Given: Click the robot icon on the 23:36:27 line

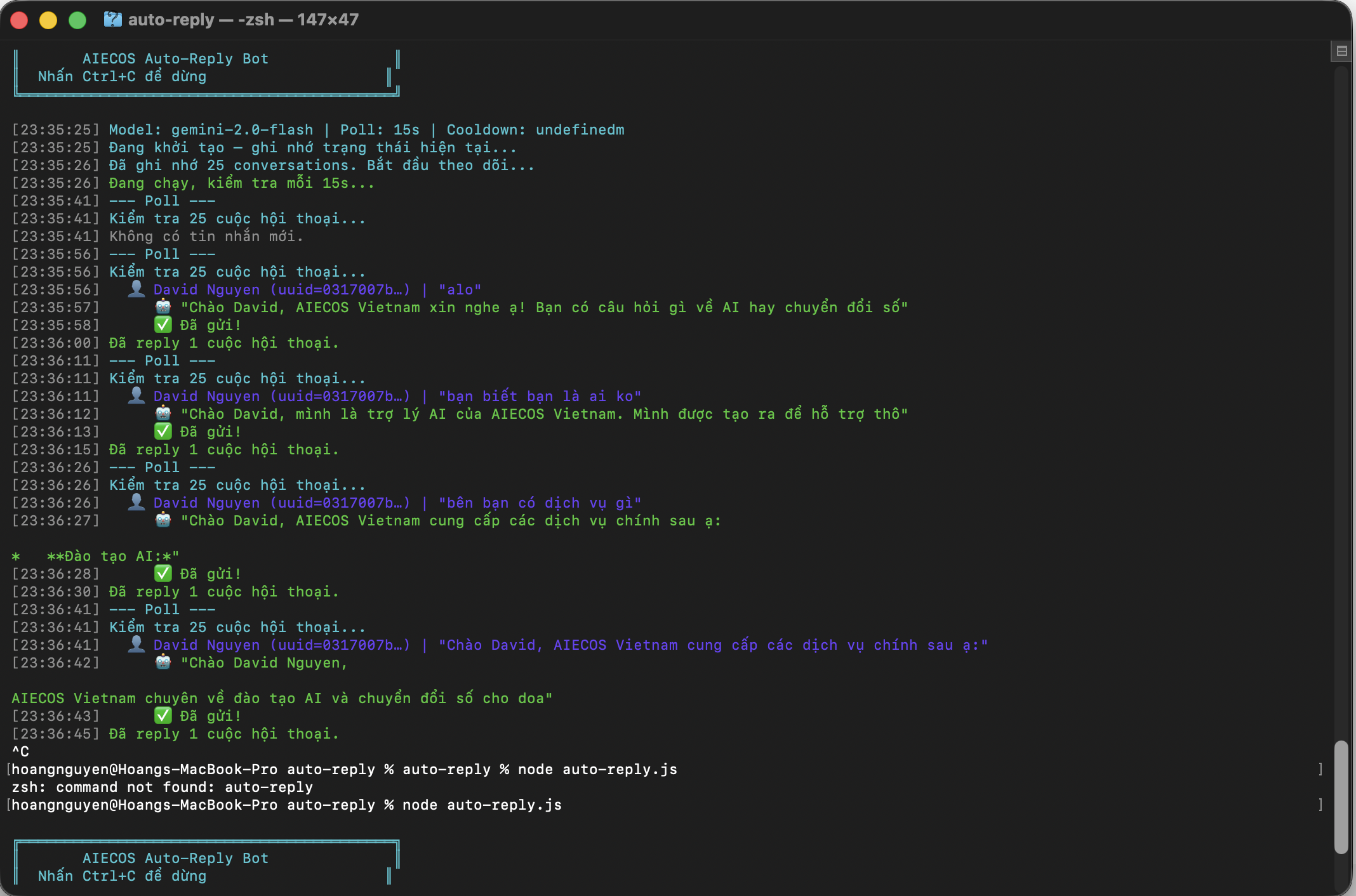Looking at the screenshot, I should pyautogui.click(x=163, y=520).
